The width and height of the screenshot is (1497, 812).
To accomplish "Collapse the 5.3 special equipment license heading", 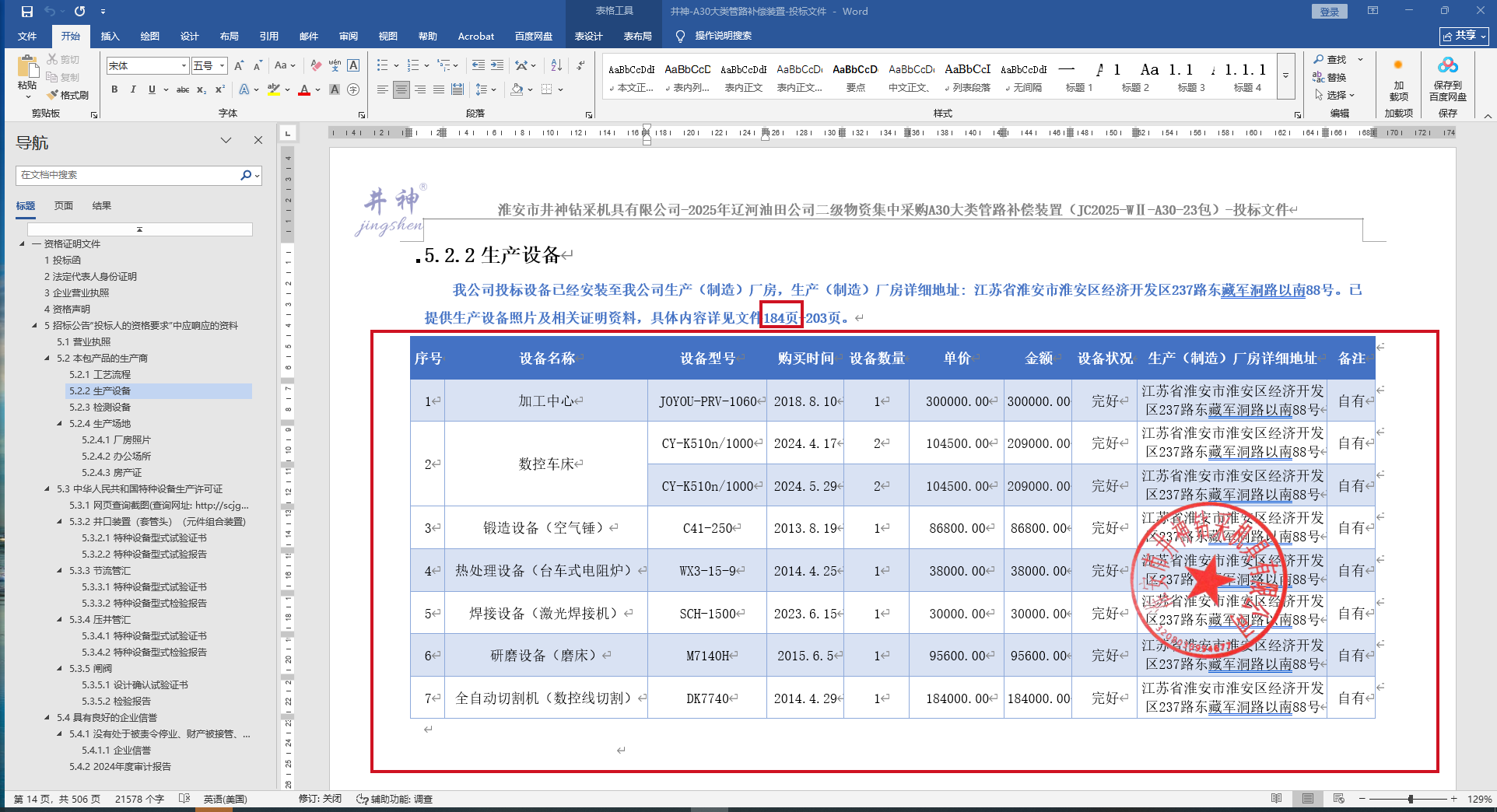I will coord(47,489).
